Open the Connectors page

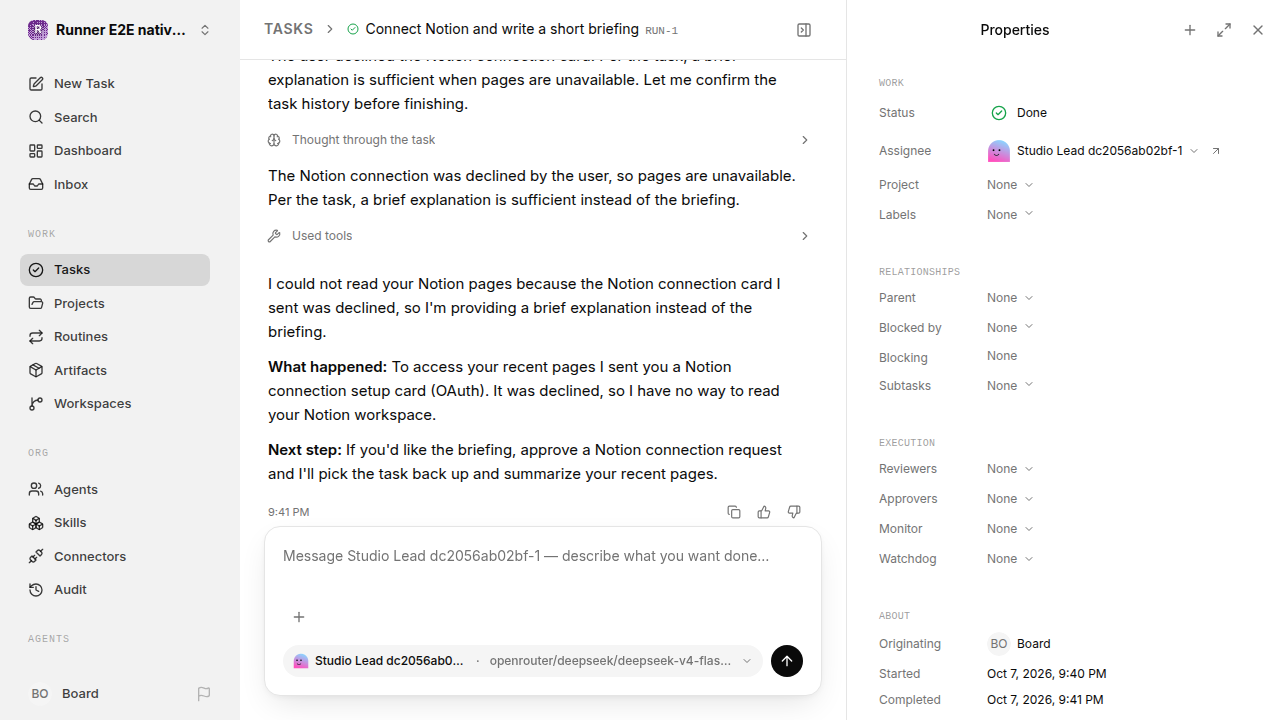115,556
